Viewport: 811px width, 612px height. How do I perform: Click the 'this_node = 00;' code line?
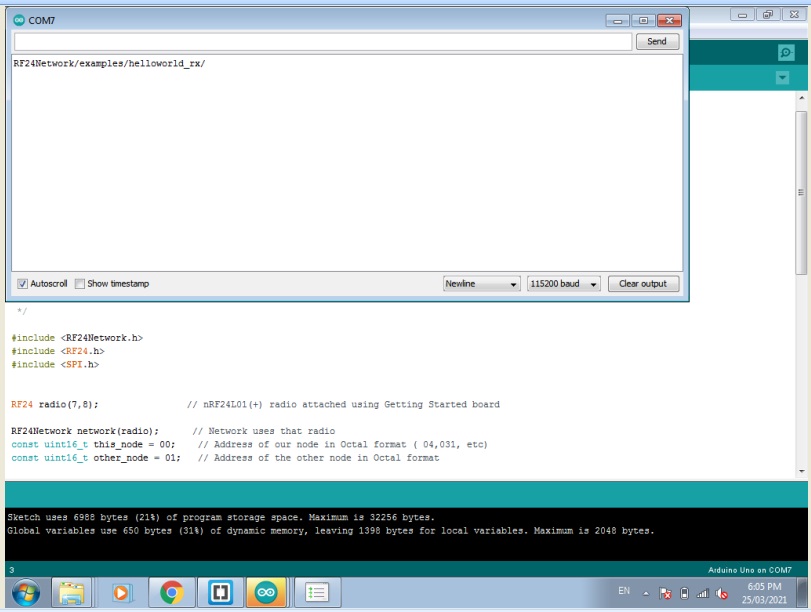point(94,444)
